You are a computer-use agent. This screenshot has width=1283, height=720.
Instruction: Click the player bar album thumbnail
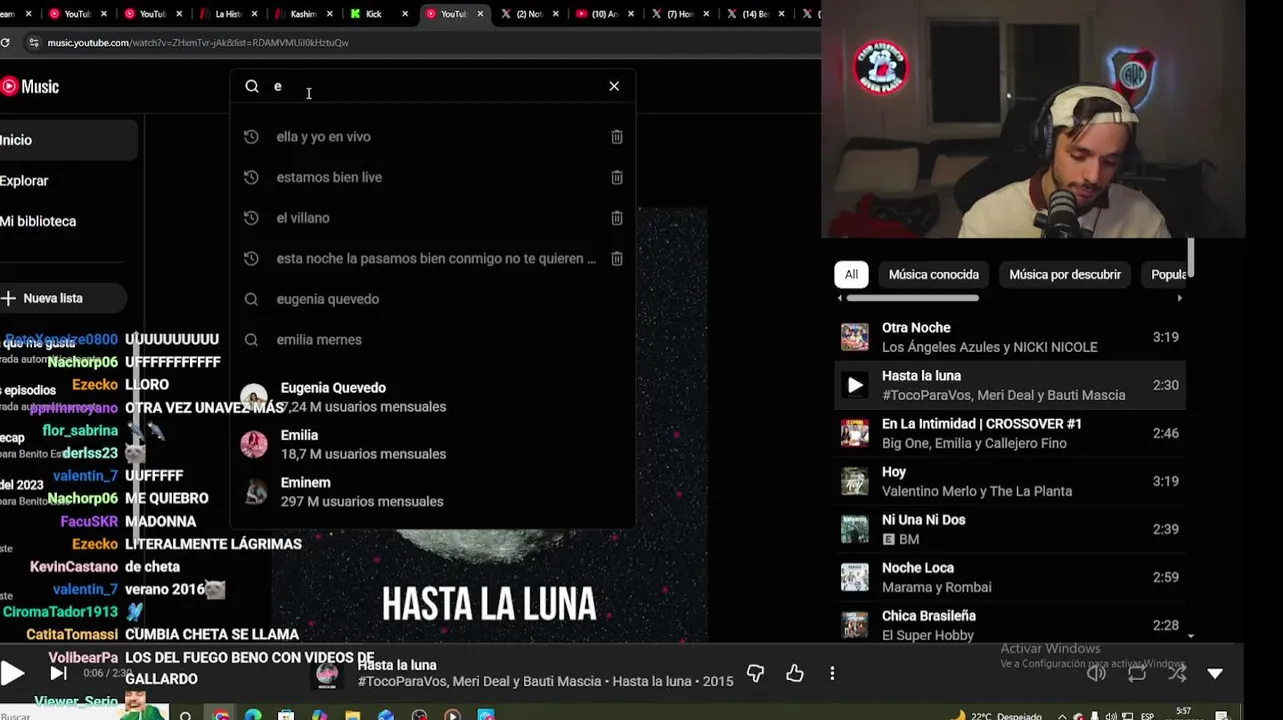click(x=327, y=674)
